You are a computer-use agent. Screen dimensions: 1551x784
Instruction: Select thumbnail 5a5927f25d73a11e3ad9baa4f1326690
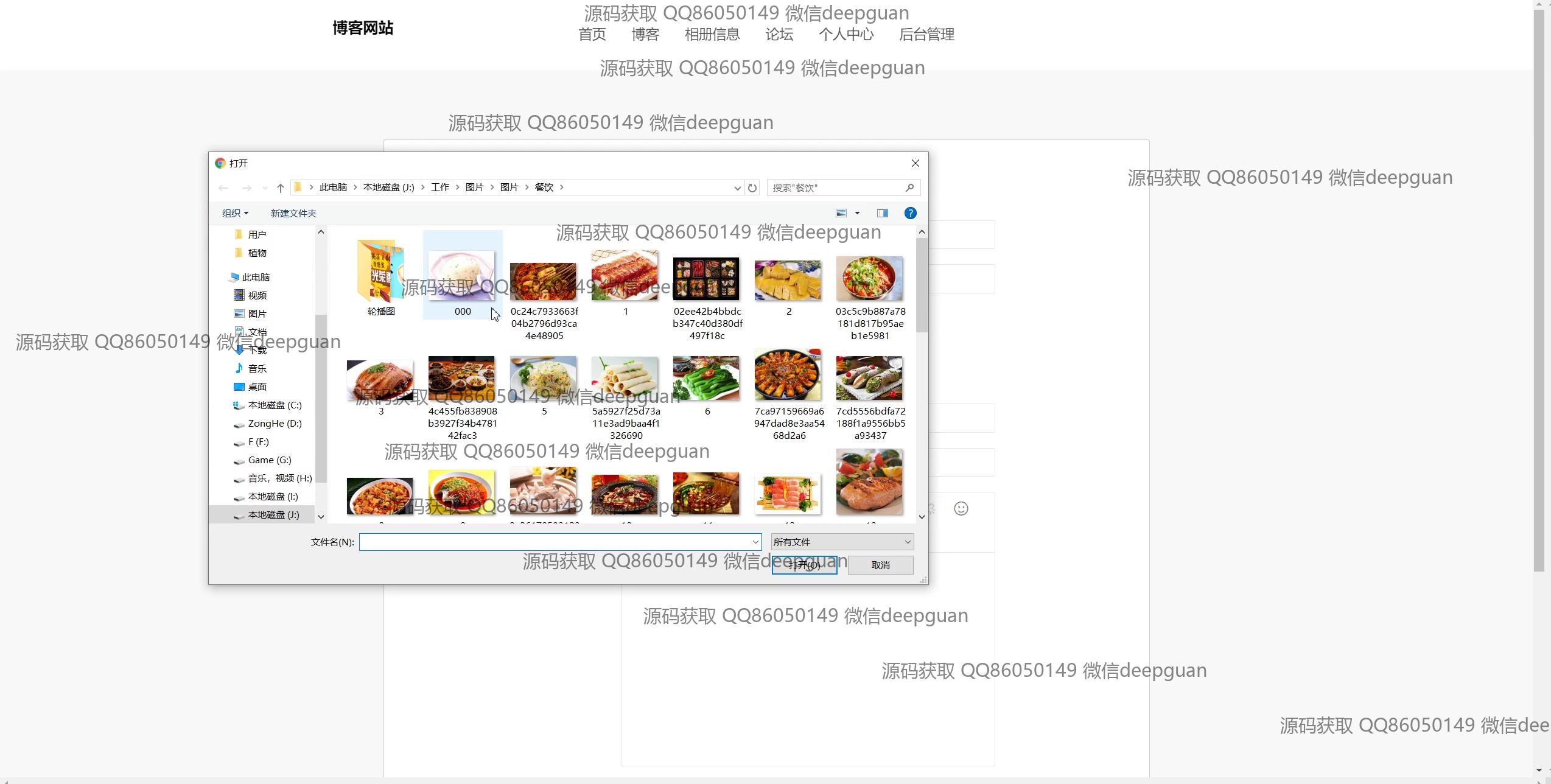(x=625, y=378)
